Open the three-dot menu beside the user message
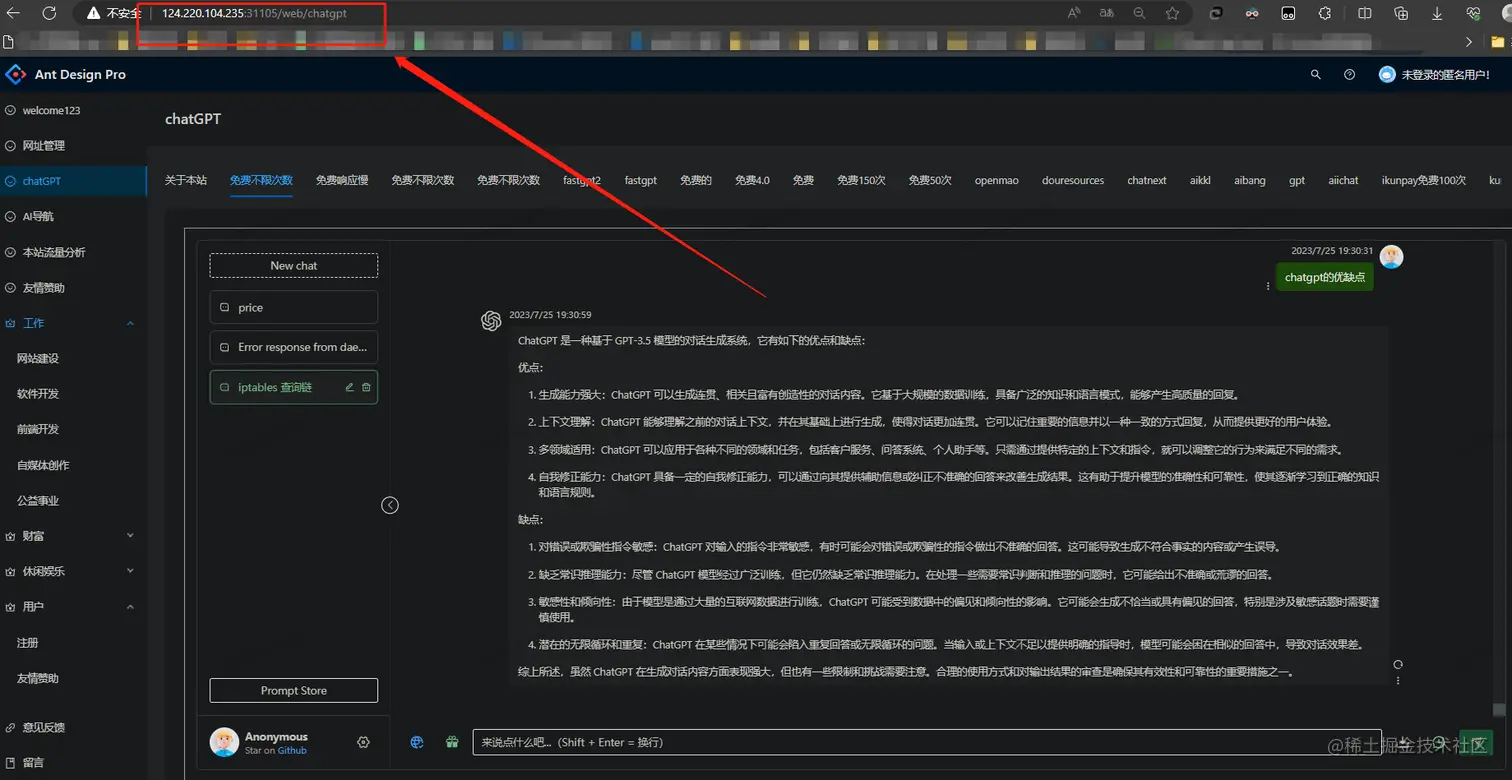Image resolution: width=1512 pixels, height=780 pixels. pyautogui.click(x=1268, y=286)
